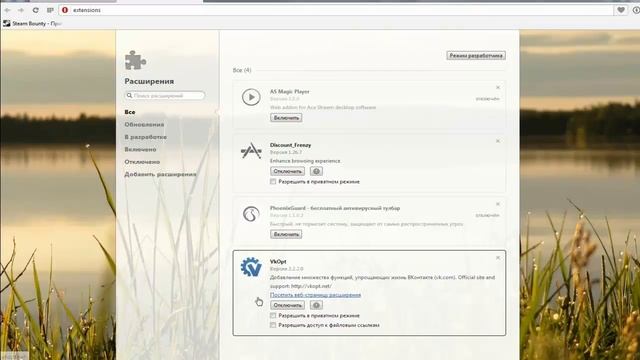Viewport: 640px width, 360px height.
Task: Click the 'AS Magic Player' title
Action: [x=289, y=91]
